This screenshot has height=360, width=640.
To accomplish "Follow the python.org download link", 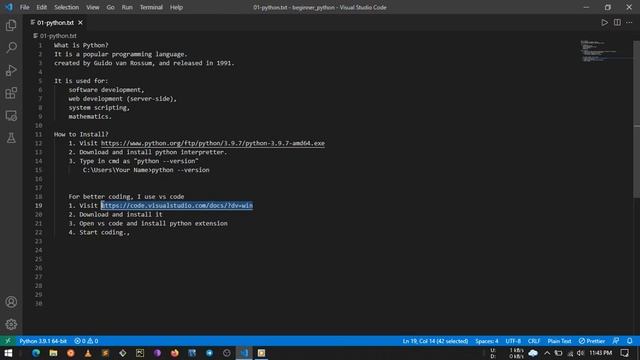I will pyautogui.click(x=213, y=143).
